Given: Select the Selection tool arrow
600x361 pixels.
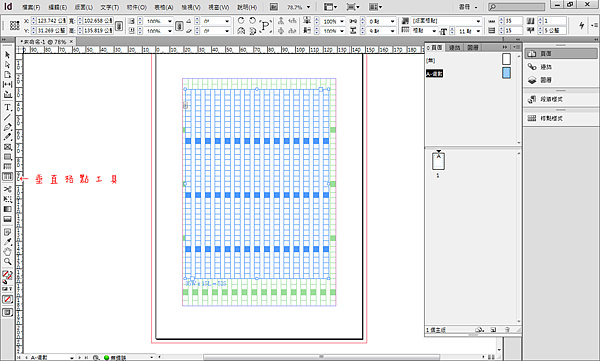Looking at the screenshot, I should (x=7, y=55).
